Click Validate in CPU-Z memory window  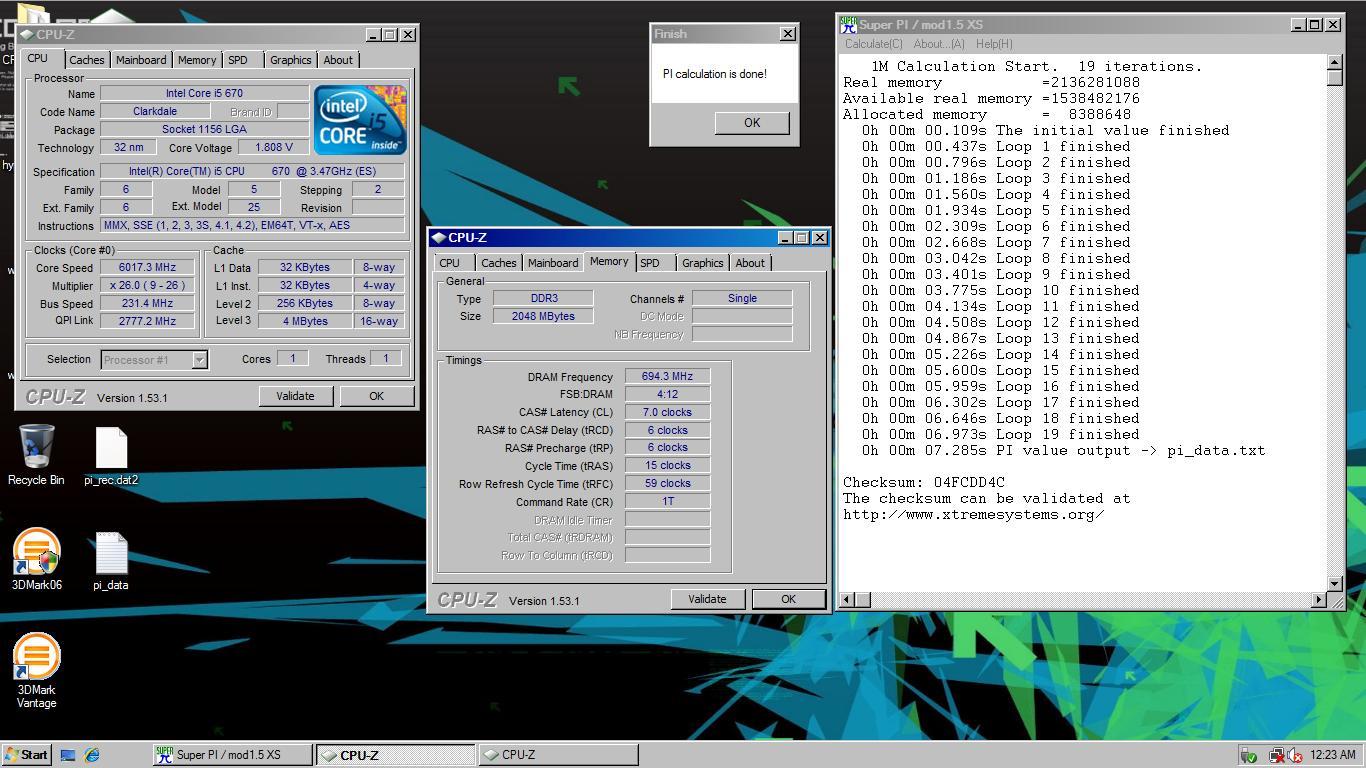707,599
